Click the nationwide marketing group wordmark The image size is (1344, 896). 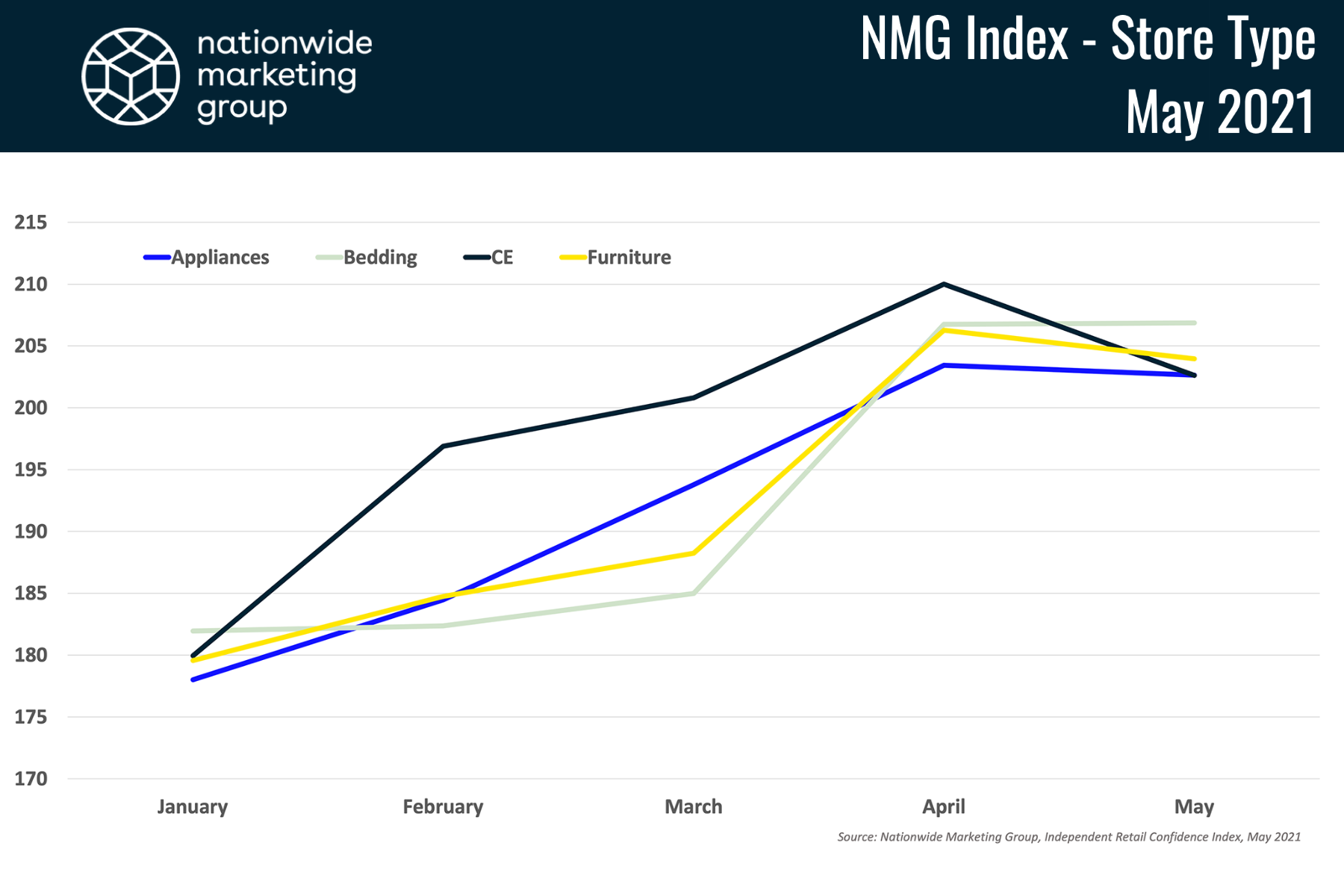(284, 76)
